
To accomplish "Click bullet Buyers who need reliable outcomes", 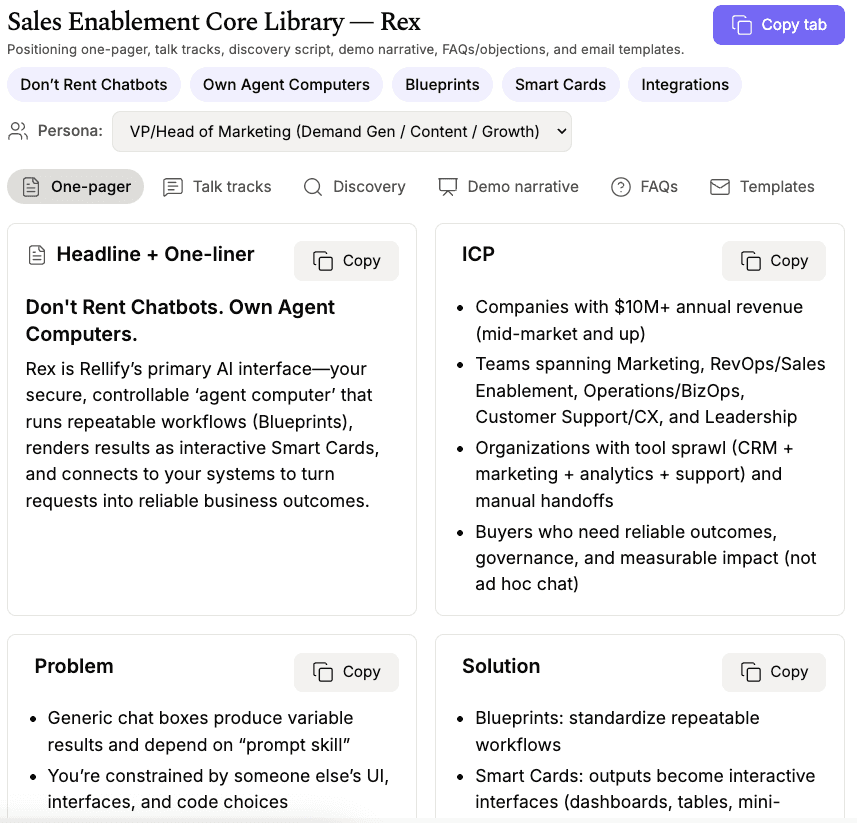I will pyautogui.click(x=645, y=557).
